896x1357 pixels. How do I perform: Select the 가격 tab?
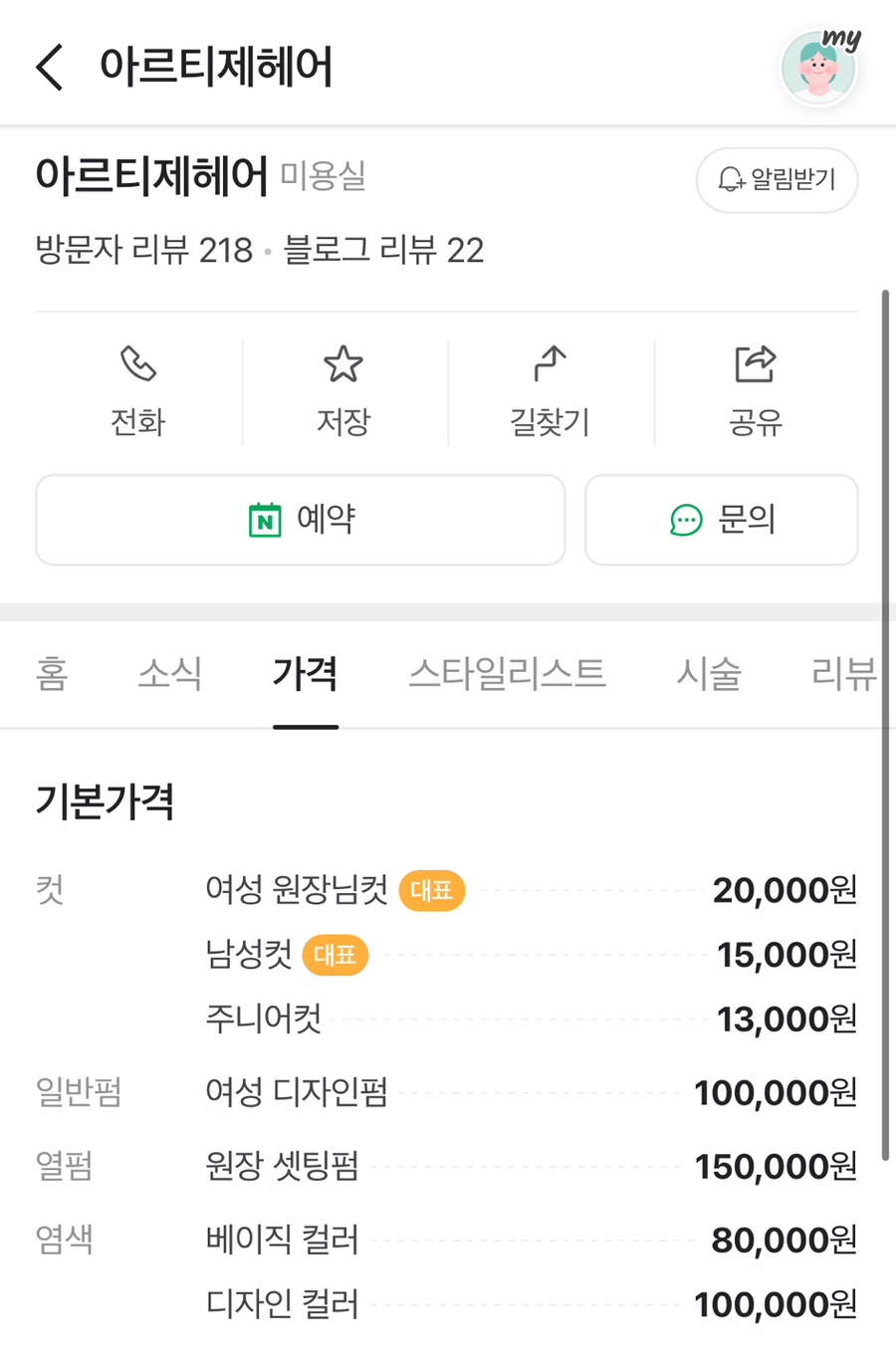pyautogui.click(x=305, y=674)
